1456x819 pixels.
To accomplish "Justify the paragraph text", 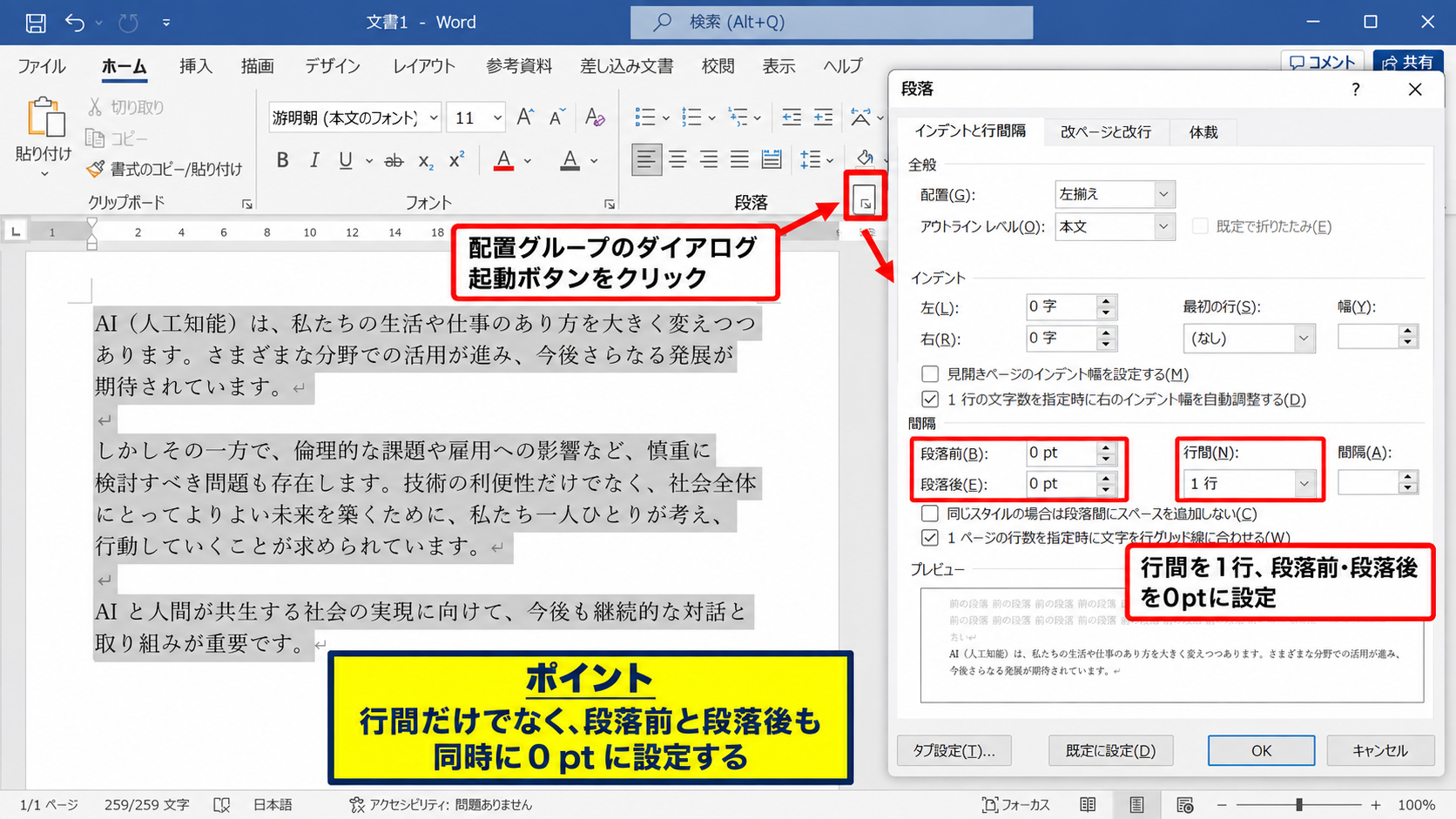I will pos(739,159).
